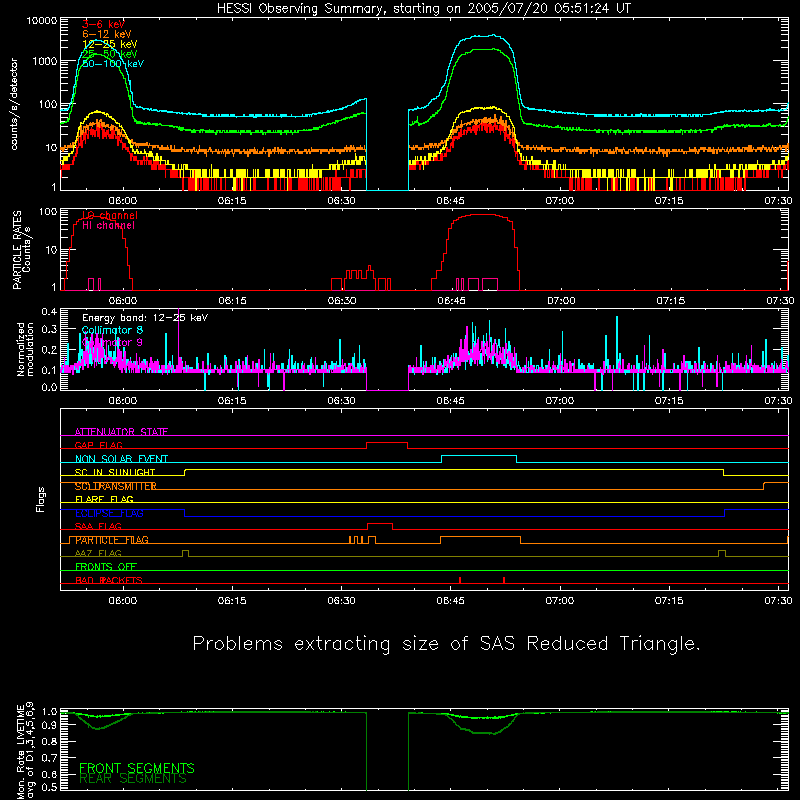Select the ATTENUATOR_STATE flag label
Image resolution: width=800 pixels, height=800 pixels.
click(x=121, y=432)
